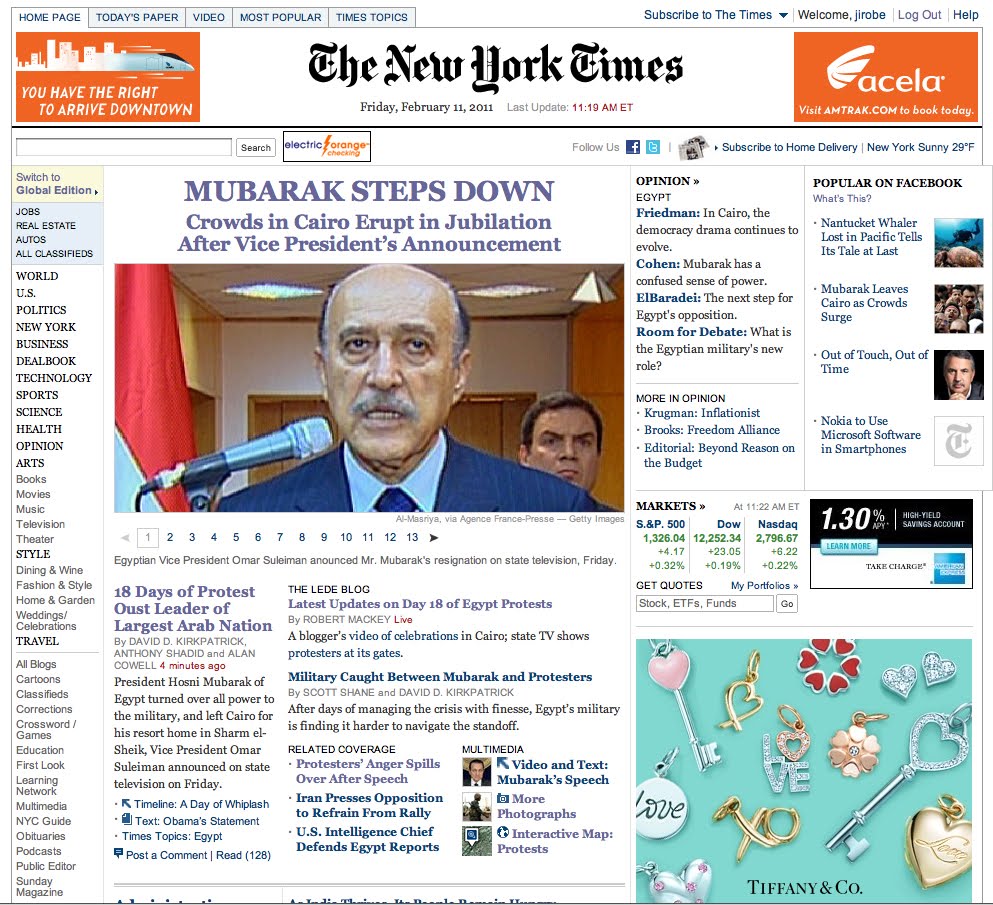Click the LEARN MORE ad button
The image size is (993, 905).
849,546
